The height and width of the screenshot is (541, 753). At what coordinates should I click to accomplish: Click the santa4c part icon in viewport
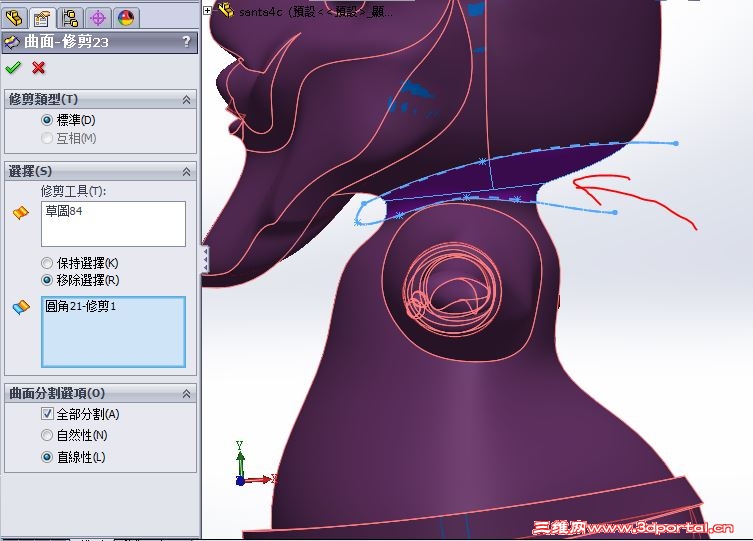[x=226, y=9]
